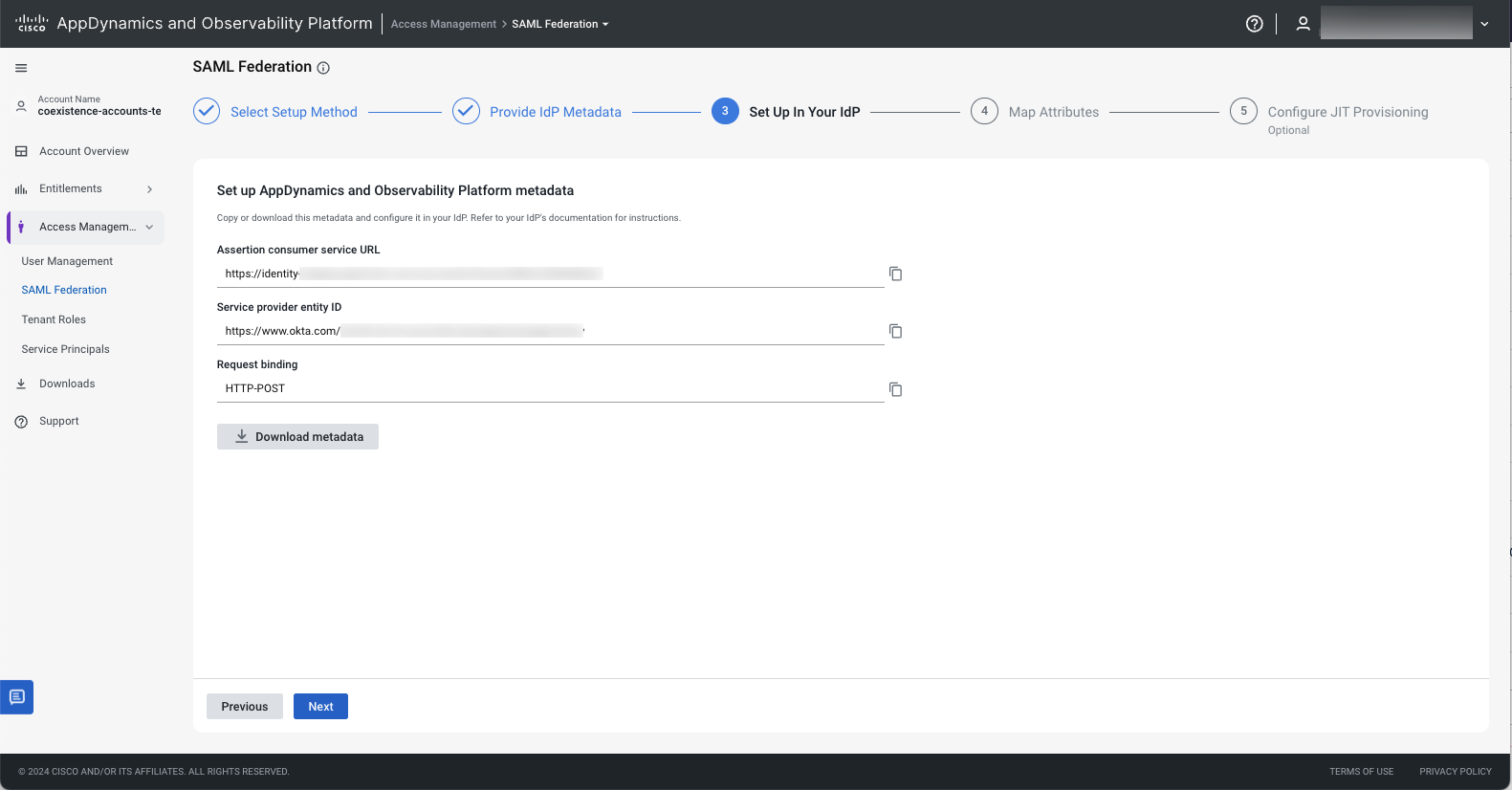Click the info icon beside SAML Federation title
Image resolution: width=1512 pixels, height=790 pixels.
(x=323, y=68)
